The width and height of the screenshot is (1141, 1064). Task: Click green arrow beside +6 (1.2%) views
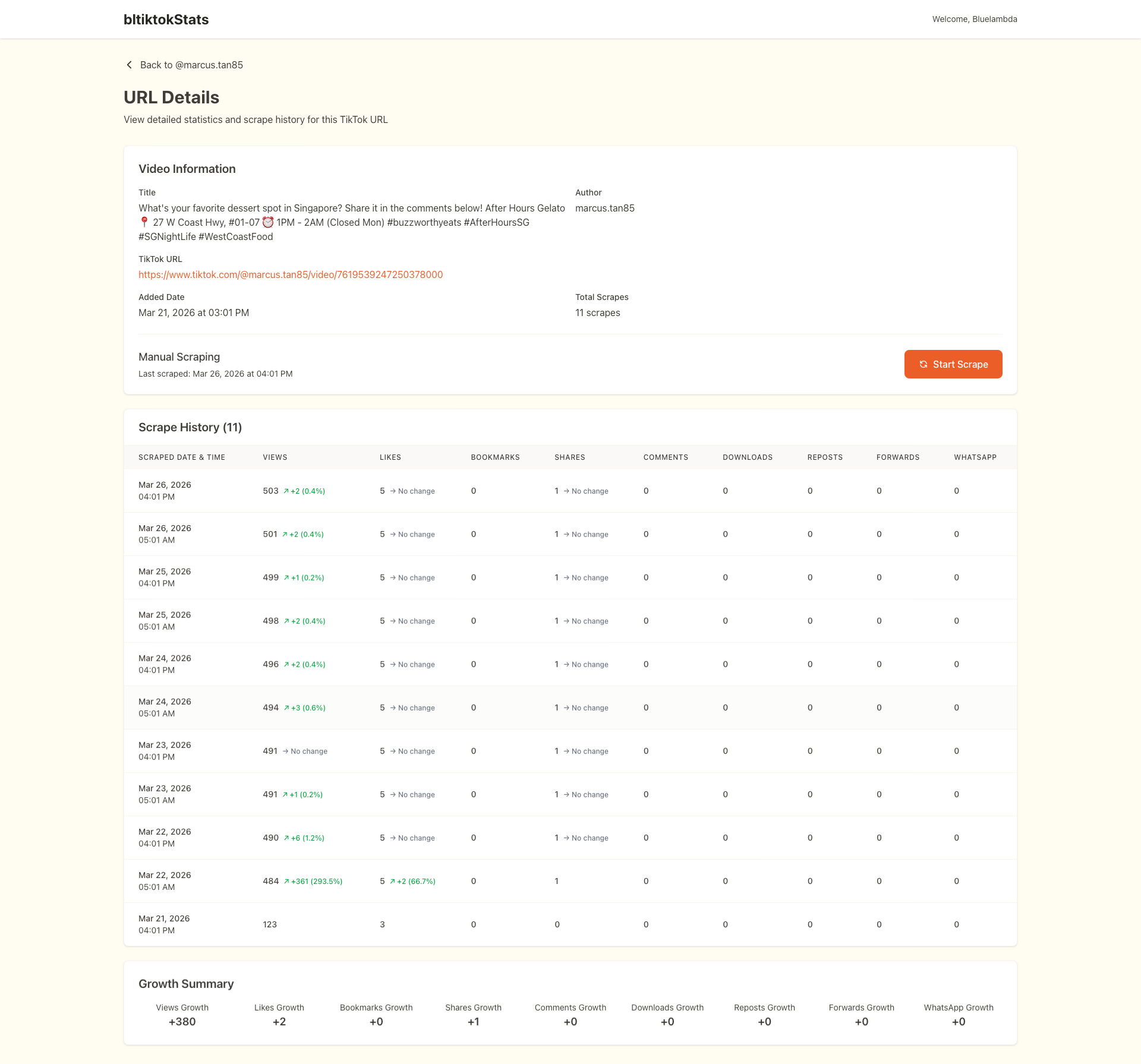(x=286, y=838)
